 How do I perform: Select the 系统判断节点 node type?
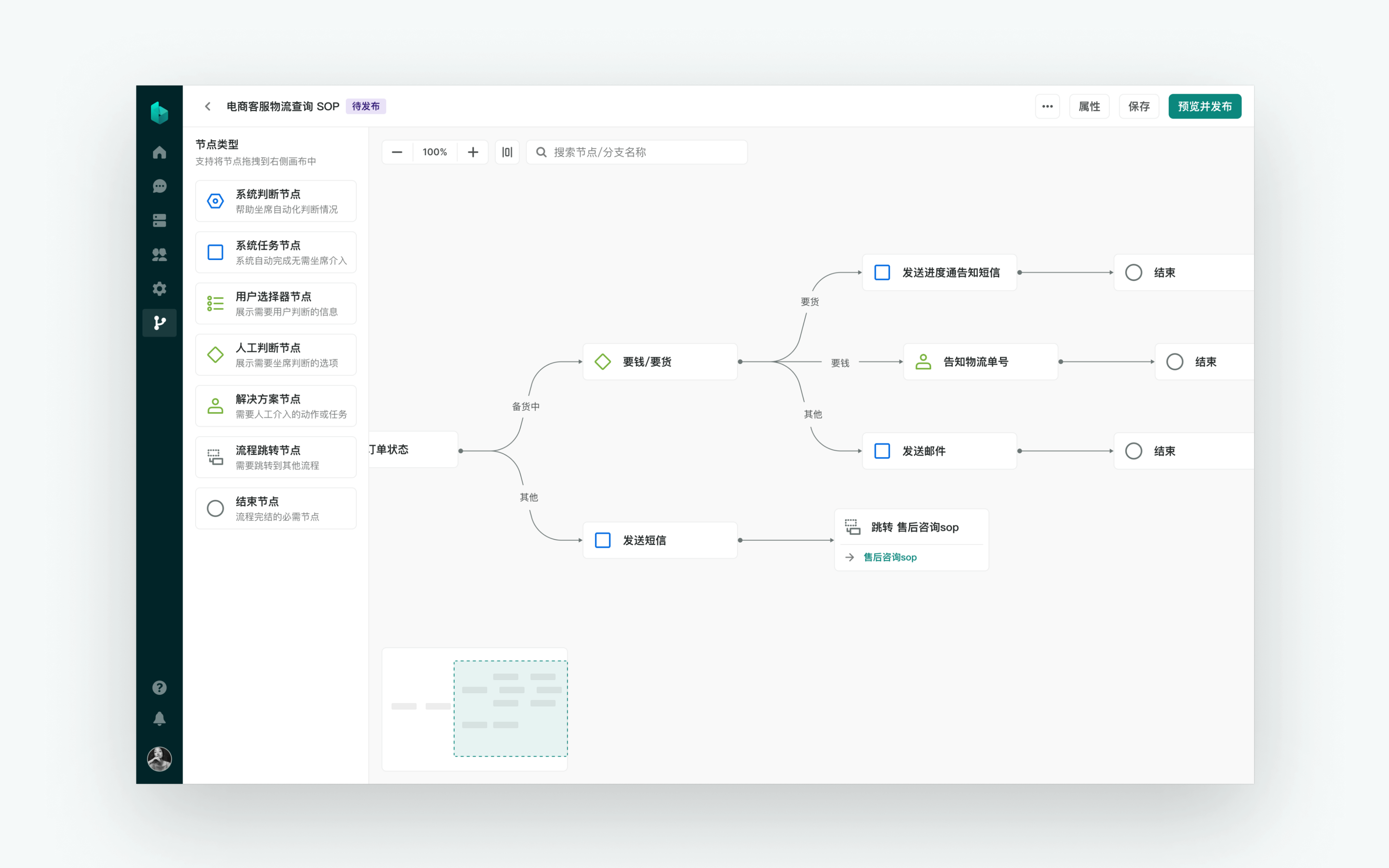click(275, 201)
